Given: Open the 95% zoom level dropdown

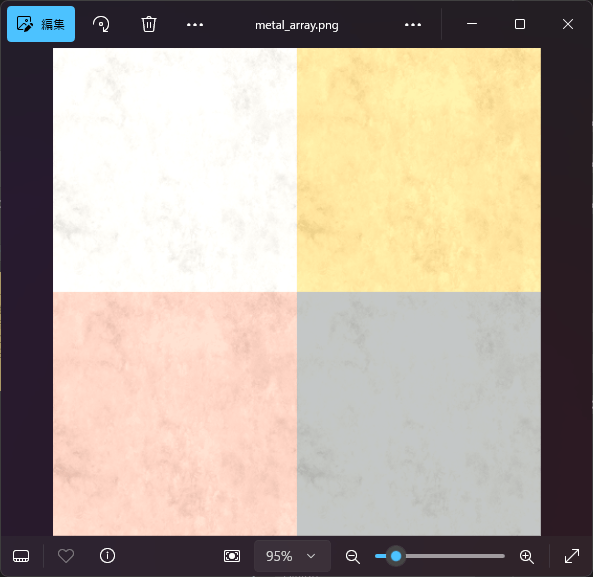Looking at the screenshot, I should coord(292,556).
